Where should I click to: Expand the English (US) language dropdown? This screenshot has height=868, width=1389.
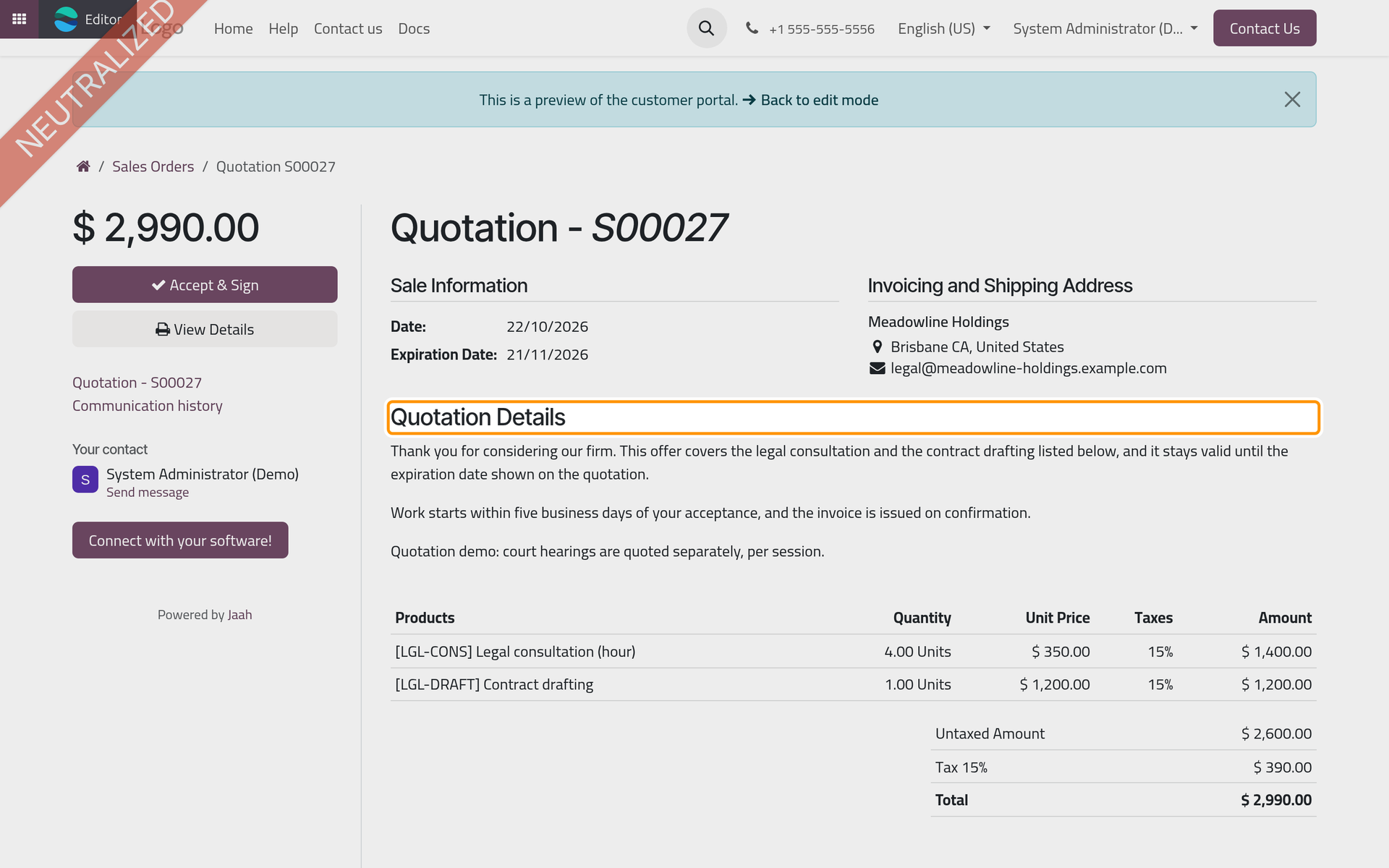(x=944, y=28)
